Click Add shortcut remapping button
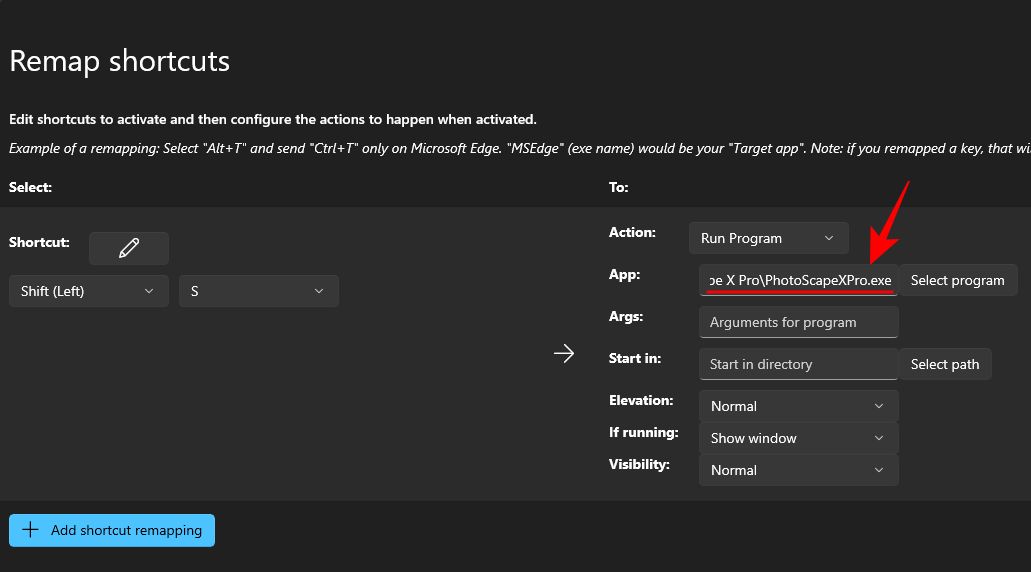This screenshot has width=1031, height=572. 112,530
